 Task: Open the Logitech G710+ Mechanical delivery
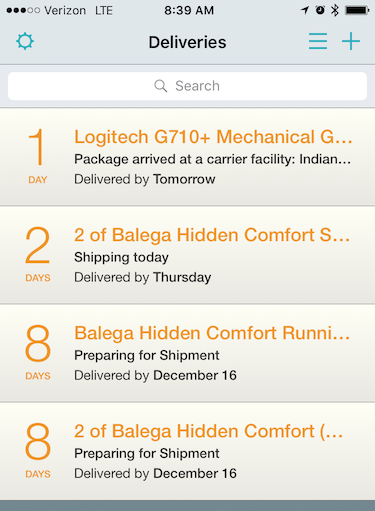(x=187, y=157)
